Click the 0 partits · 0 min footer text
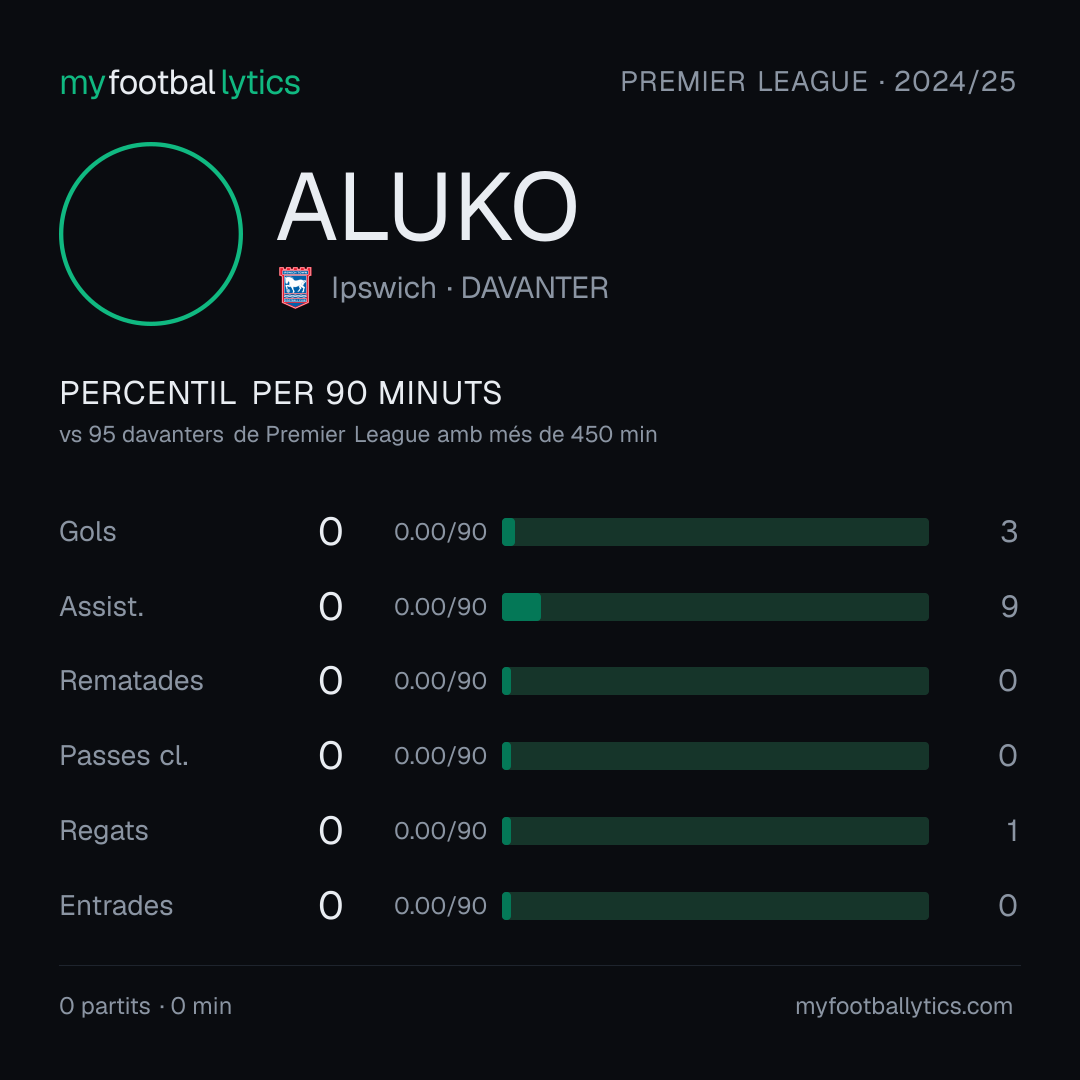 [145, 1006]
